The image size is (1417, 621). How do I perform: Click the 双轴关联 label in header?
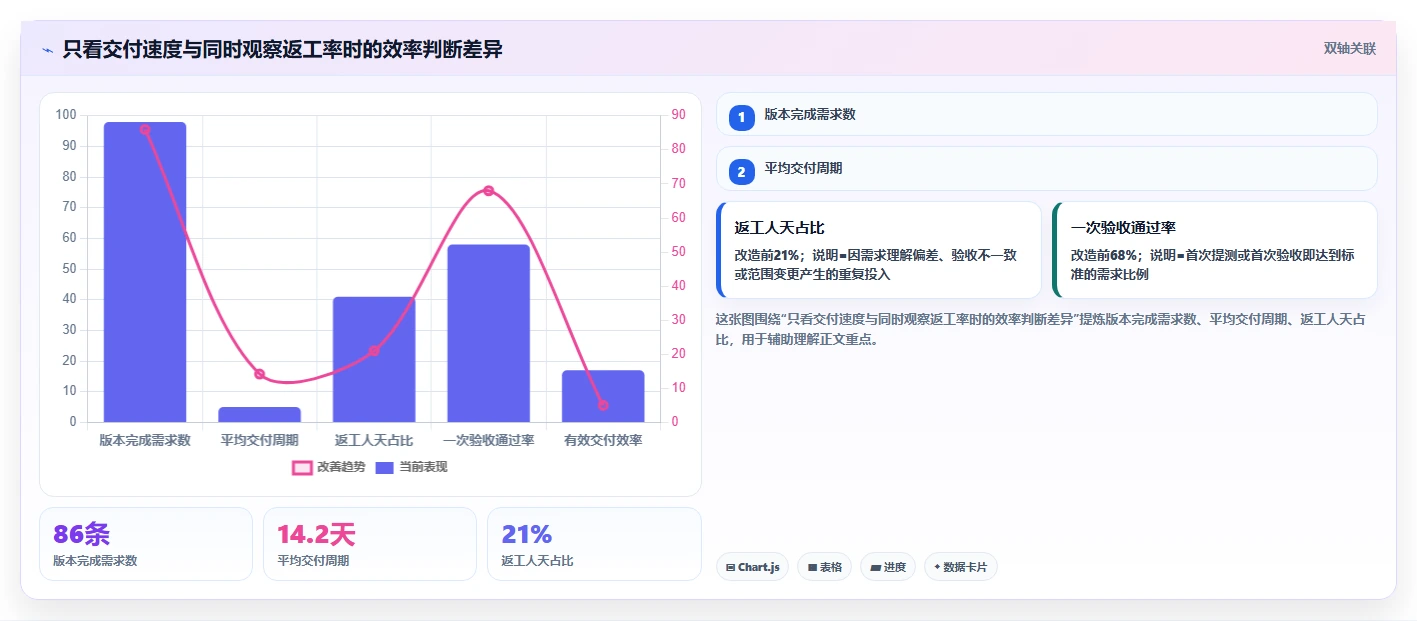1350,48
